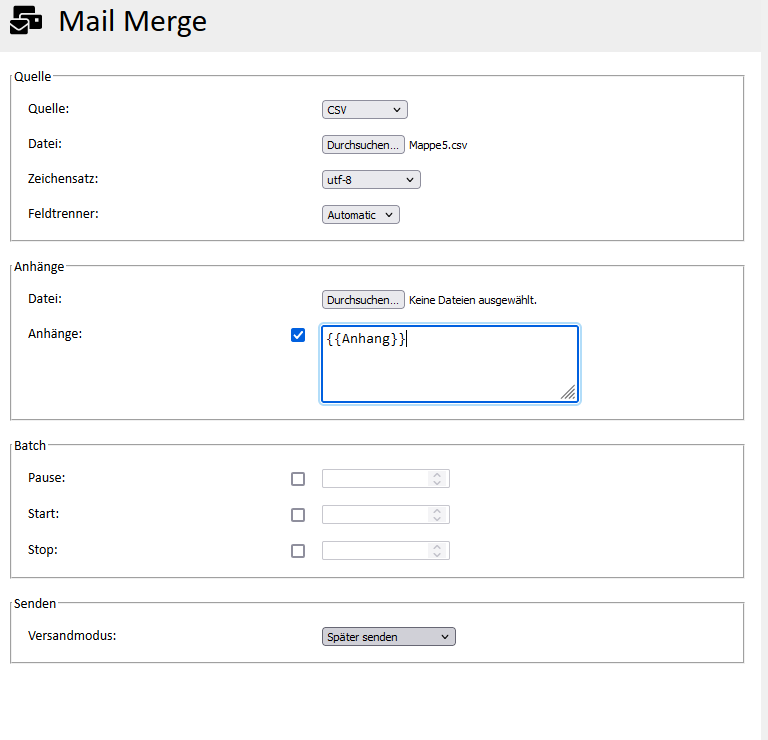Click the resize grip of Anhänge textarea
This screenshot has height=740, width=768.
point(568,392)
